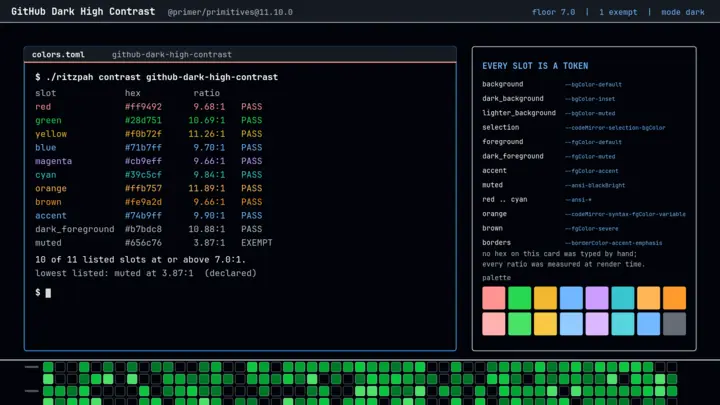Select the --ansi-* token
Viewport: 720px width, 405px height.
[578, 200]
